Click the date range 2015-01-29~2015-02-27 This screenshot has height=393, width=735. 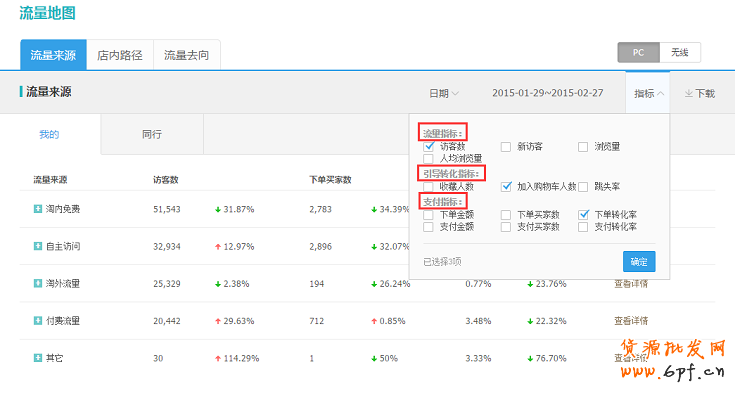click(x=548, y=93)
